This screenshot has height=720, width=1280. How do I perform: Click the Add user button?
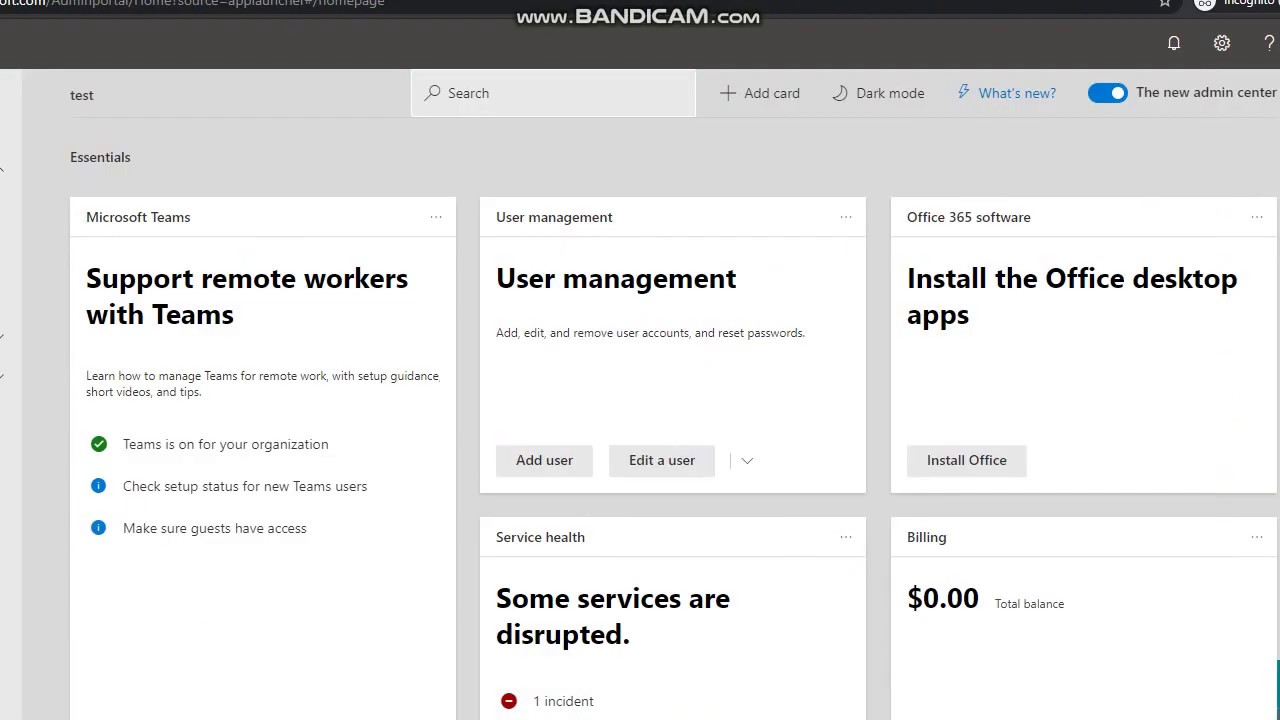click(x=544, y=460)
